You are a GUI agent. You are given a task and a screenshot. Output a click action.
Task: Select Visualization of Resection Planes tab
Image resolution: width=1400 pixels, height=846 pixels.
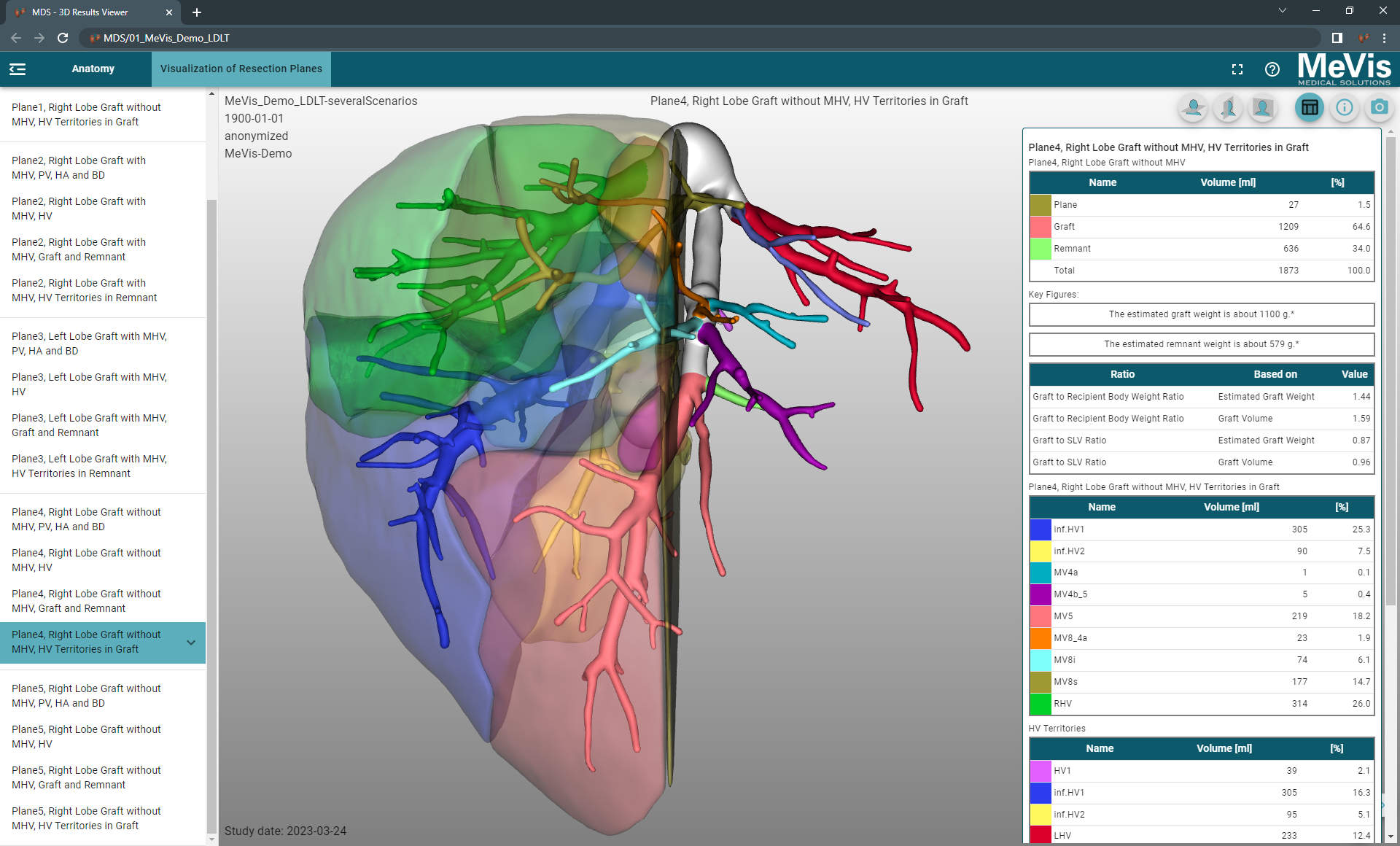[x=241, y=69]
